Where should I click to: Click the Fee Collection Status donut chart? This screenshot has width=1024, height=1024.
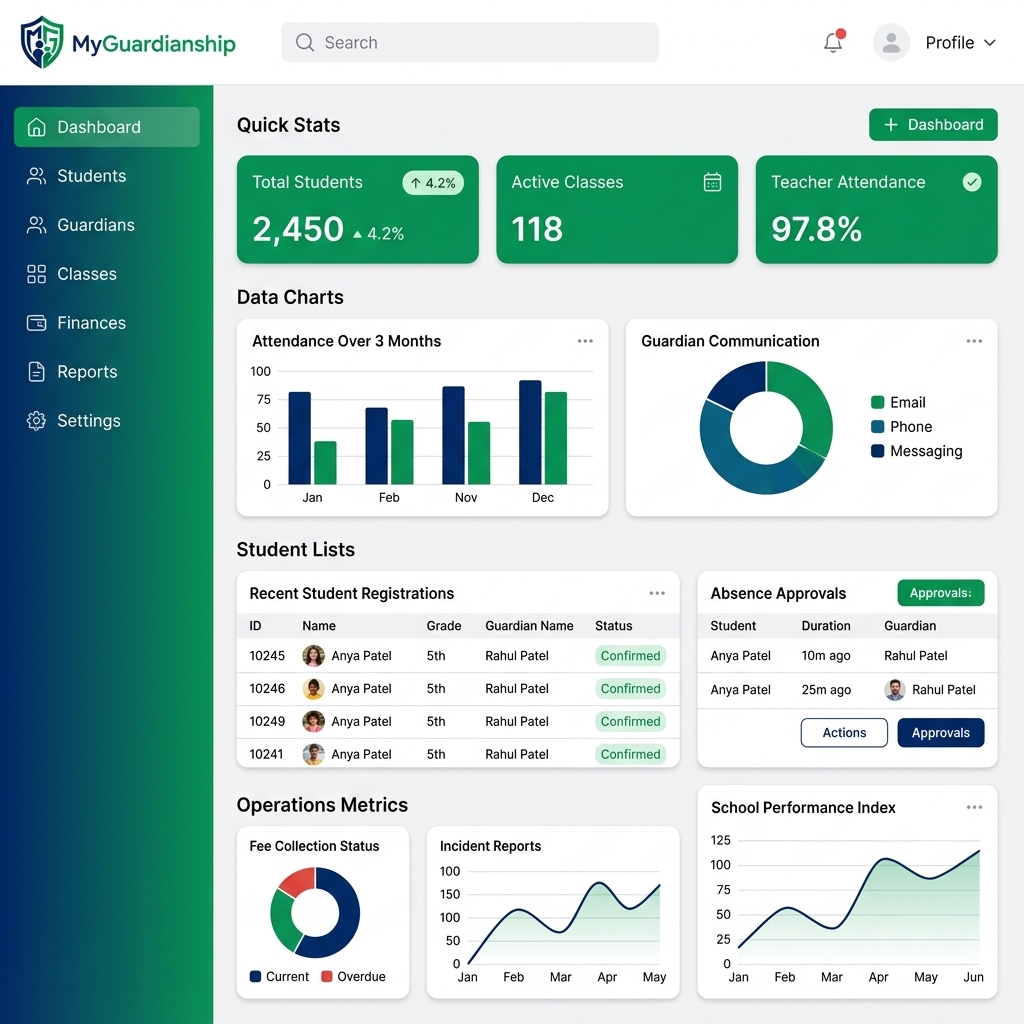click(315, 912)
